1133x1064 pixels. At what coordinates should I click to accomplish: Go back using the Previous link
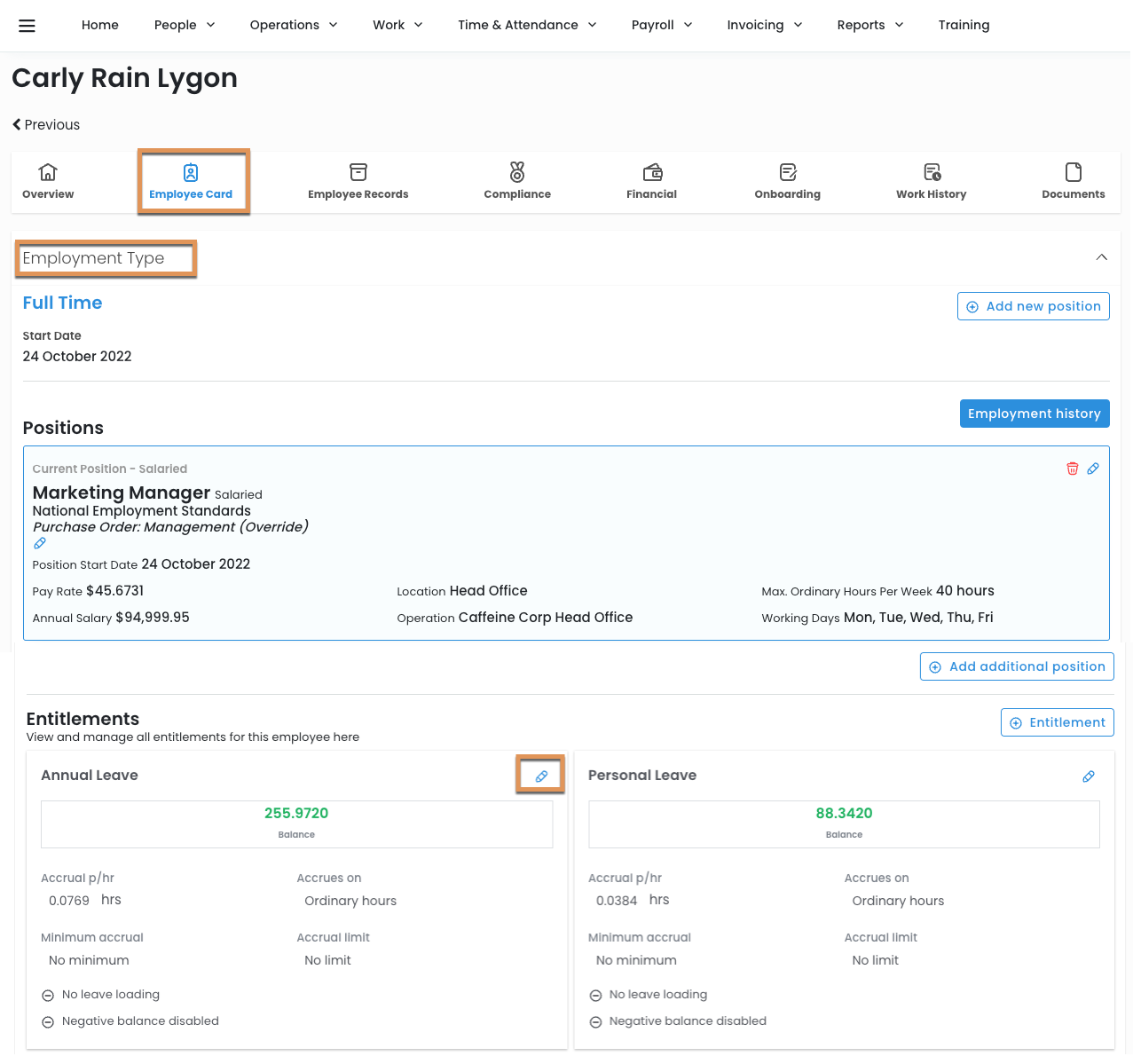point(46,125)
